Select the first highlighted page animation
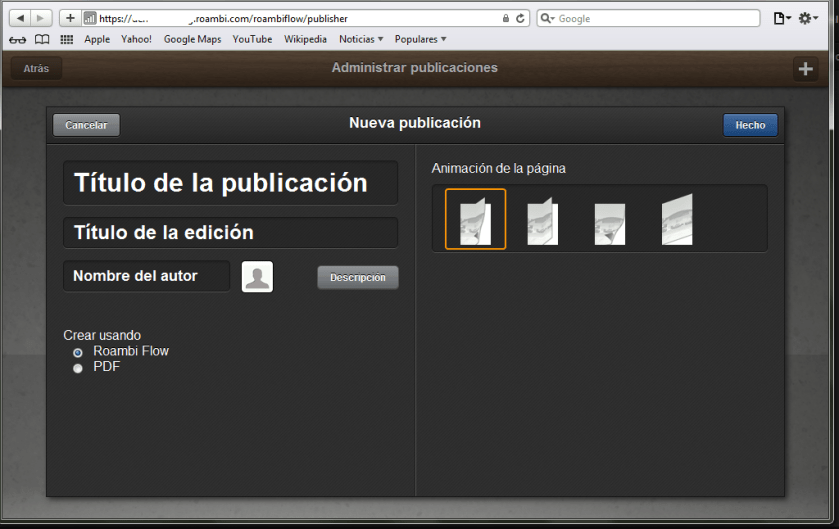The height and width of the screenshot is (529, 839). [475, 219]
